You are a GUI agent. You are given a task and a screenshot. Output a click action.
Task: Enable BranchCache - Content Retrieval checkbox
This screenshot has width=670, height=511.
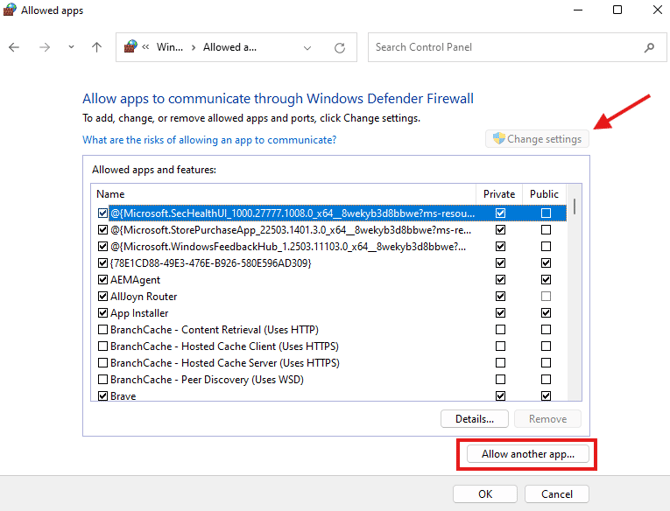tap(103, 330)
